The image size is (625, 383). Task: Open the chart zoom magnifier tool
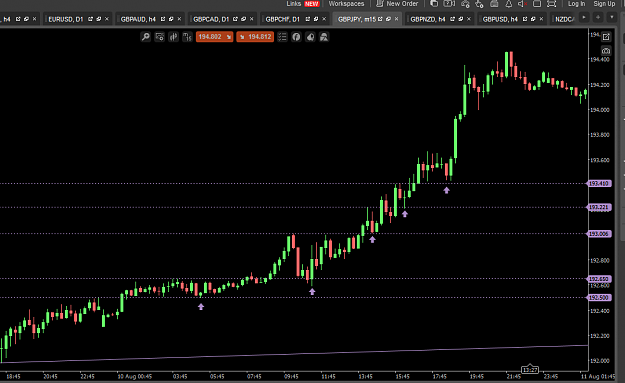[x=146, y=37]
